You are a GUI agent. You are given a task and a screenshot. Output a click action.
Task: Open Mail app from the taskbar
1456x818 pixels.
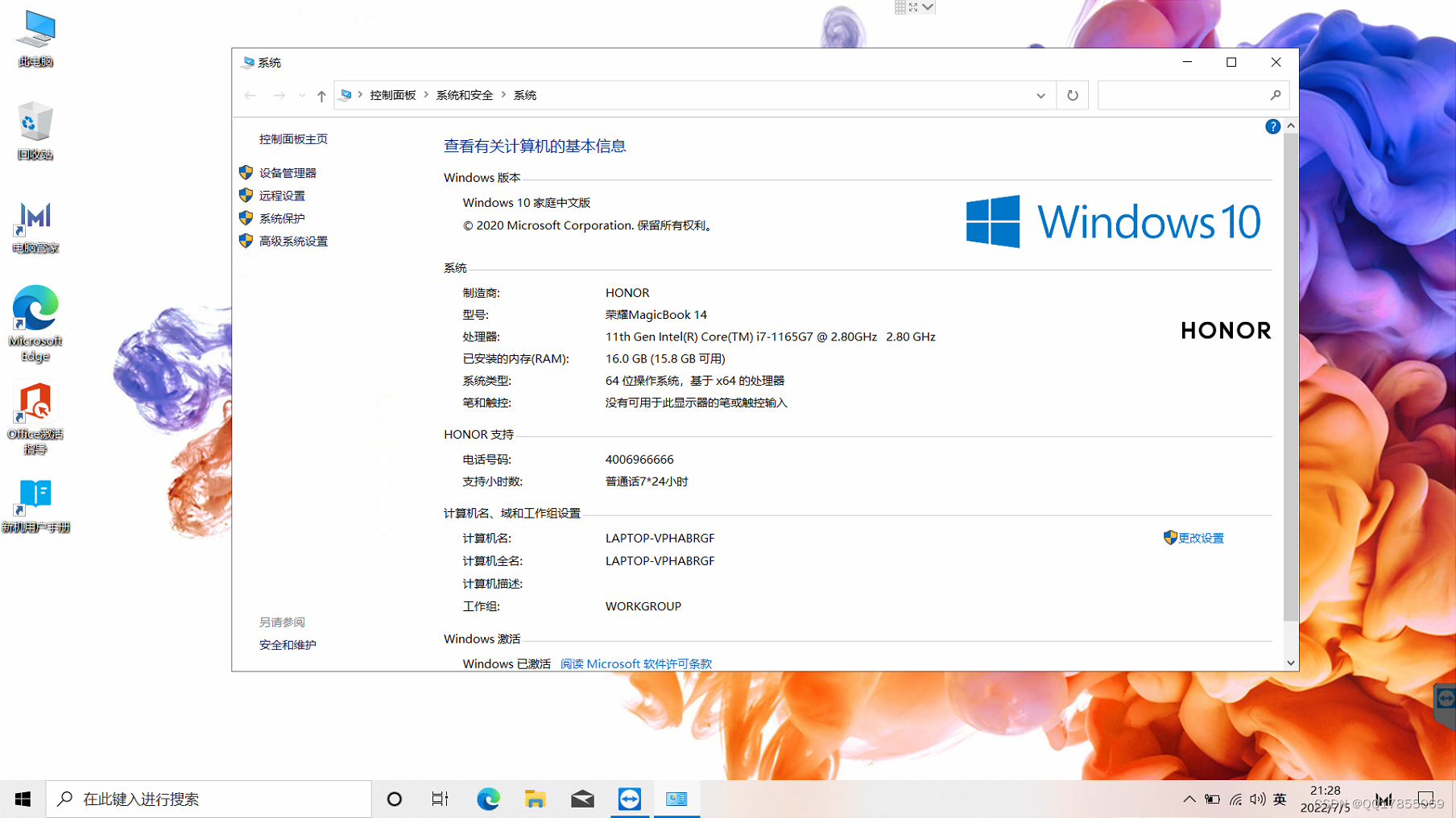point(582,799)
